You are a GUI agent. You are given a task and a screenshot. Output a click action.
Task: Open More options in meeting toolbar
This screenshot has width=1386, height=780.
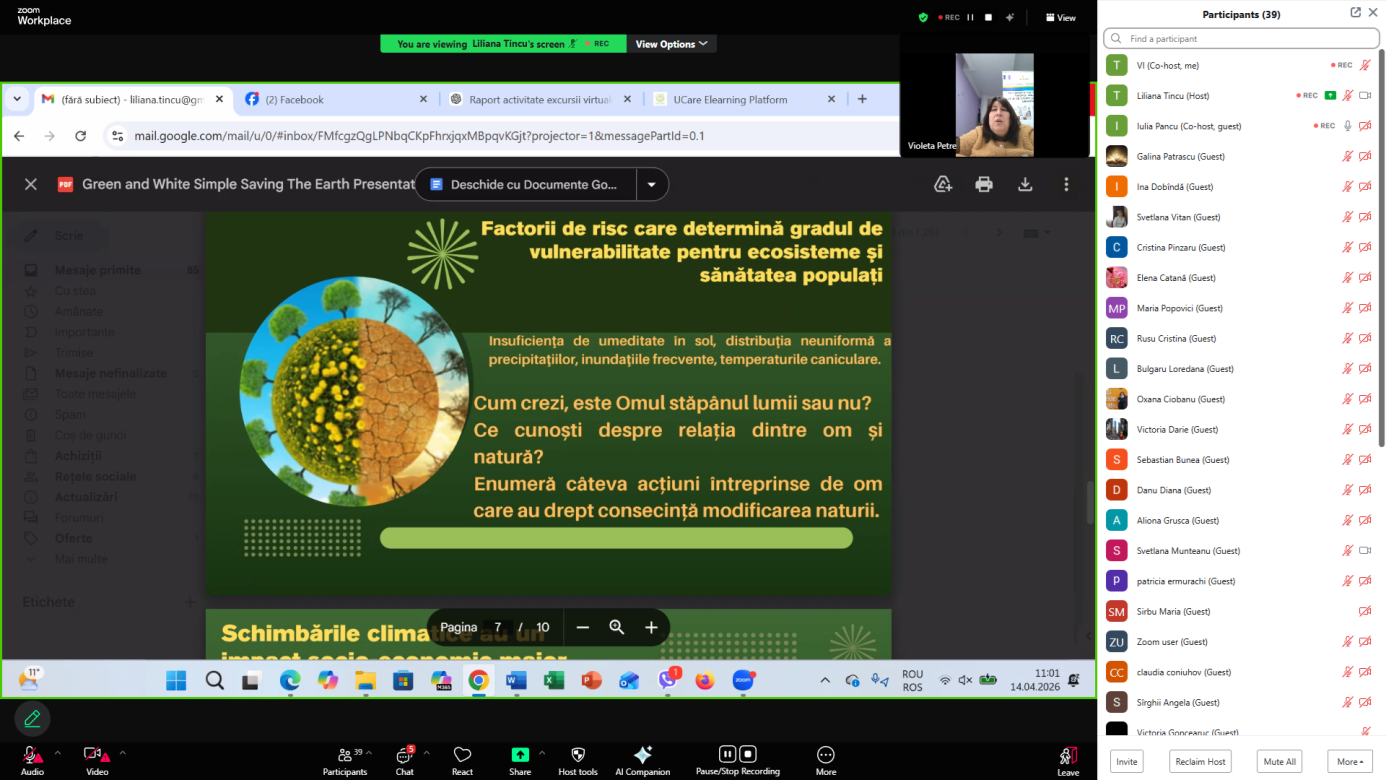coord(825,755)
